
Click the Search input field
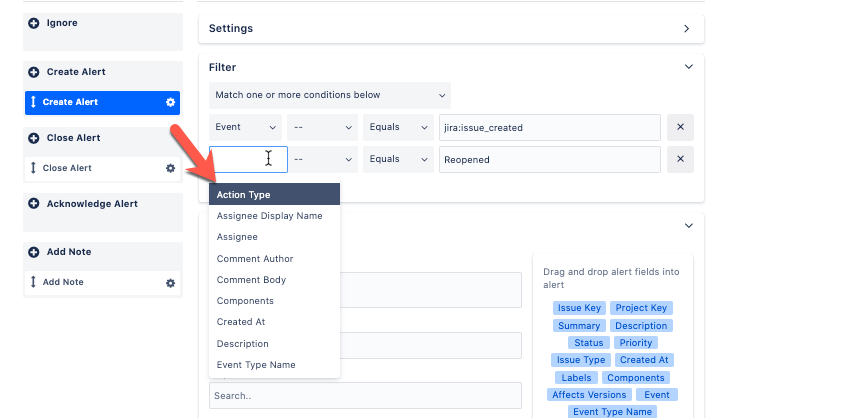pos(365,396)
